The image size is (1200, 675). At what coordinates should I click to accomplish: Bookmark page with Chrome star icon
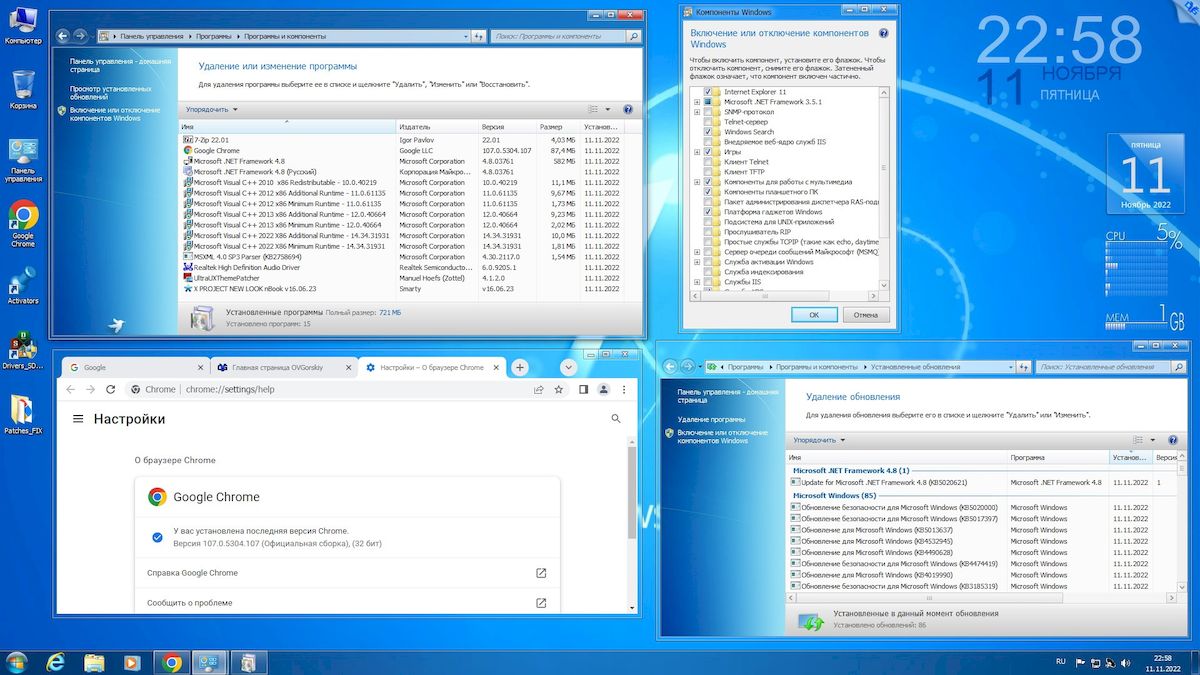pyautogui.click(x=558, y=390)
